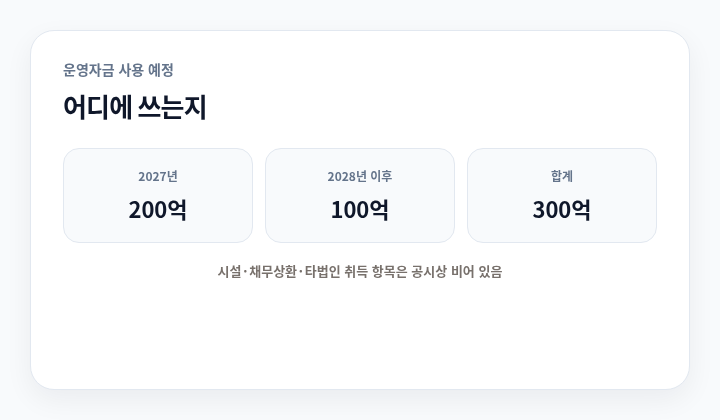Click the word 이후 in the middle card
The image size is (720, 420).
click(381, 176)
